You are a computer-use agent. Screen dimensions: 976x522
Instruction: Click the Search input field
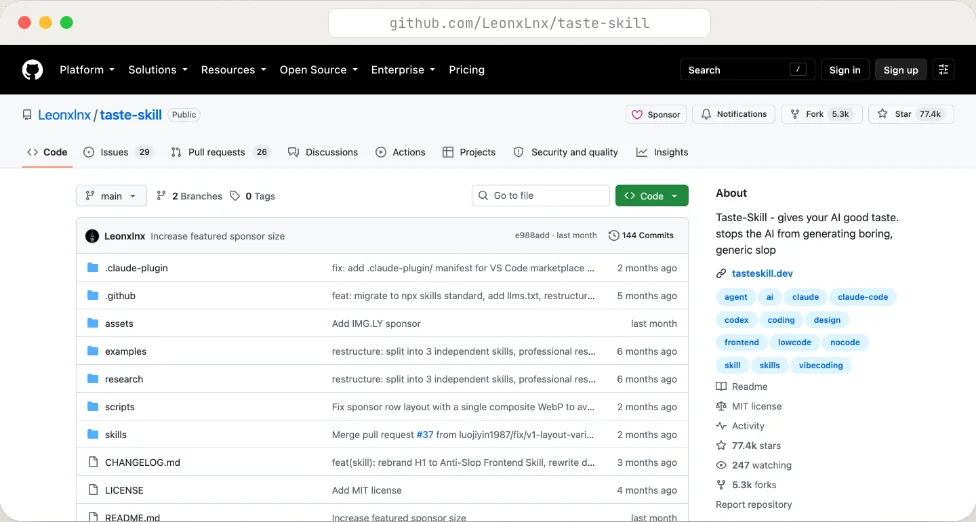[x=747, y=70]
